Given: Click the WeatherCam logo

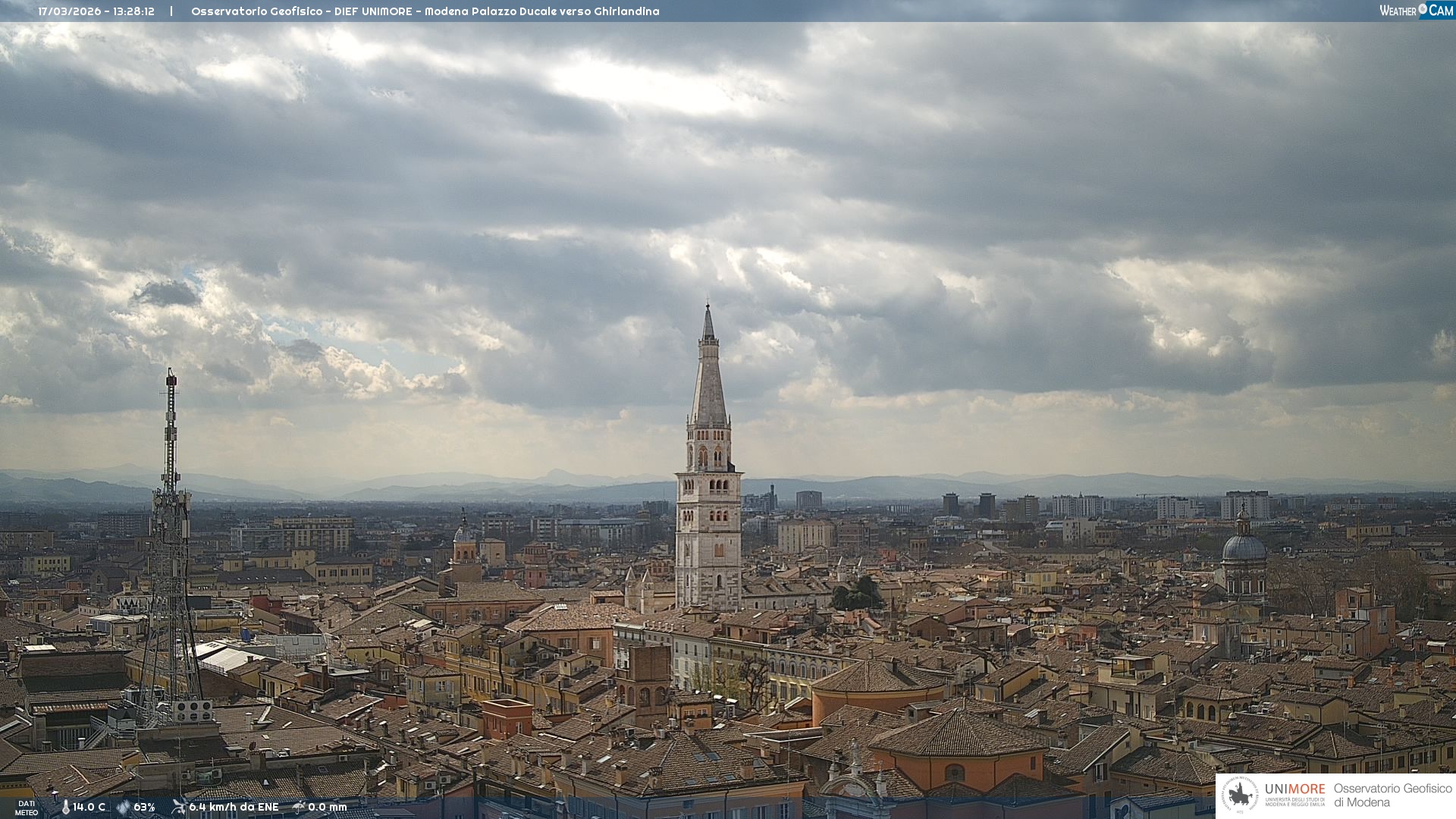Looking at the screenshot, I should coord(1416,11).
